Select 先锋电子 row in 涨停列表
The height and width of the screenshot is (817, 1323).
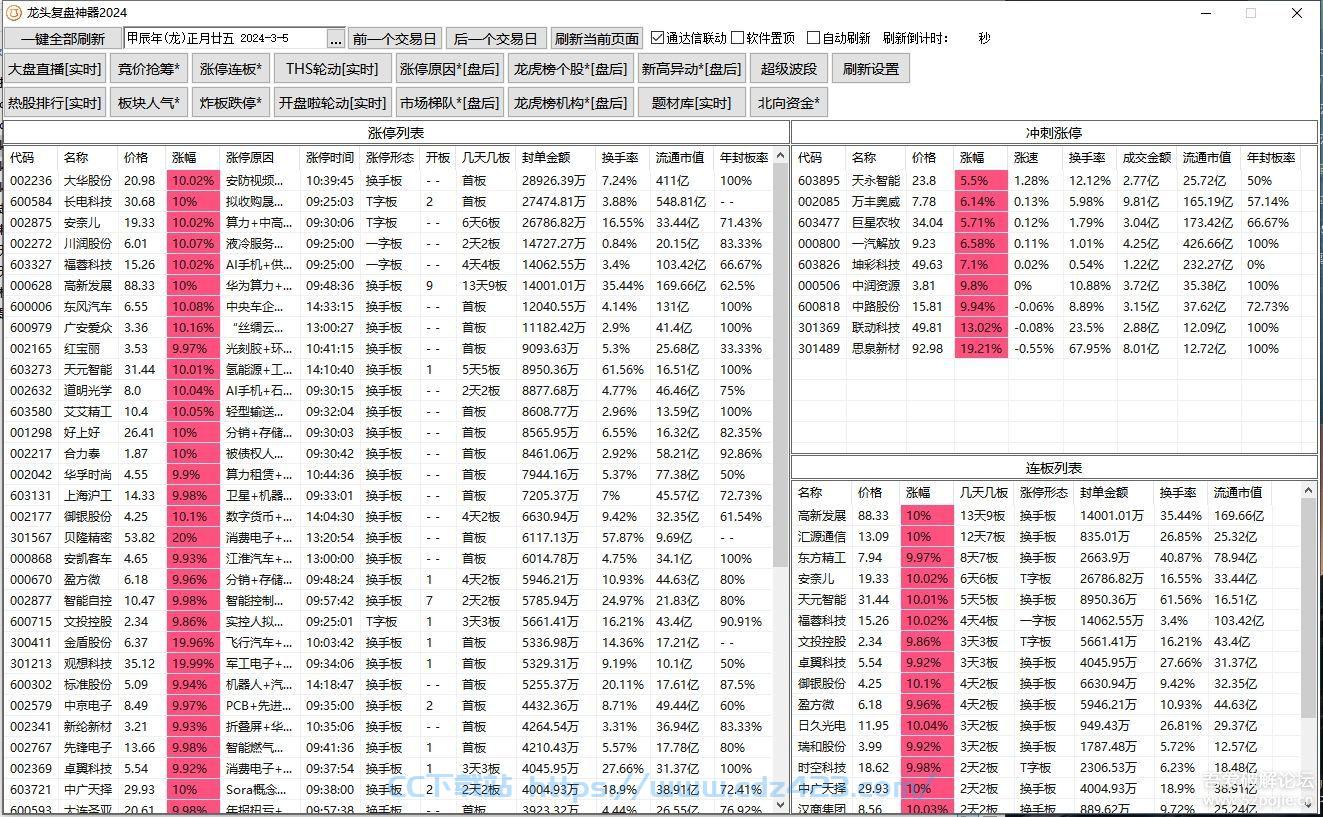tap(388, 748)
